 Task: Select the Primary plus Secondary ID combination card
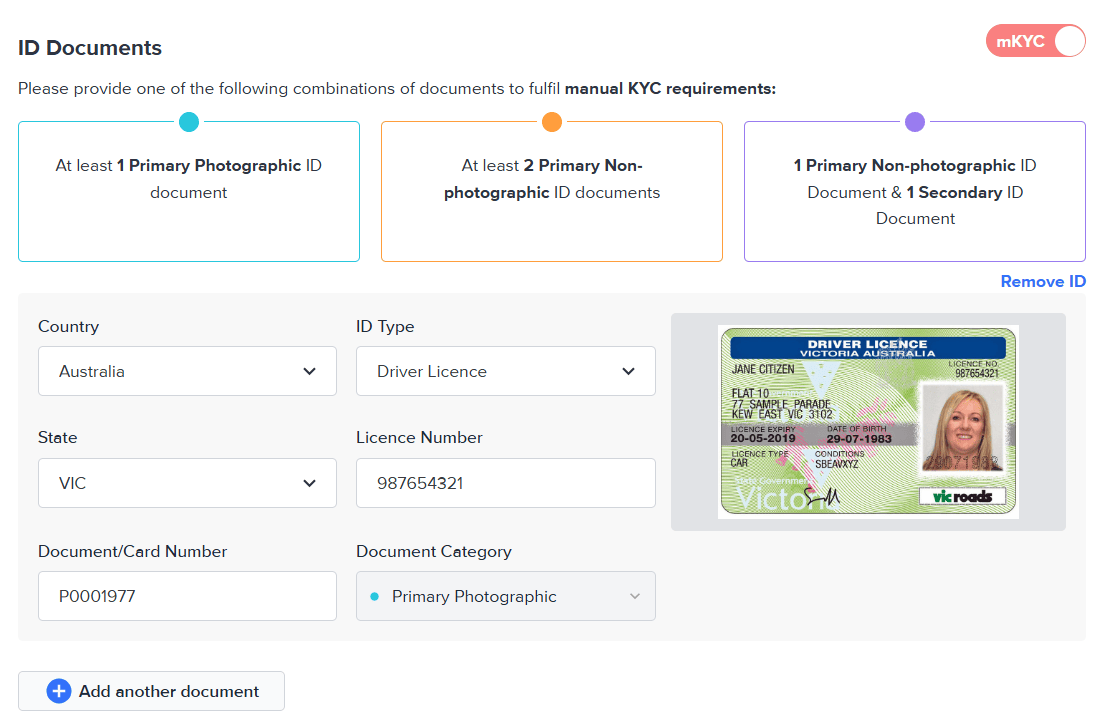[915, 191]
